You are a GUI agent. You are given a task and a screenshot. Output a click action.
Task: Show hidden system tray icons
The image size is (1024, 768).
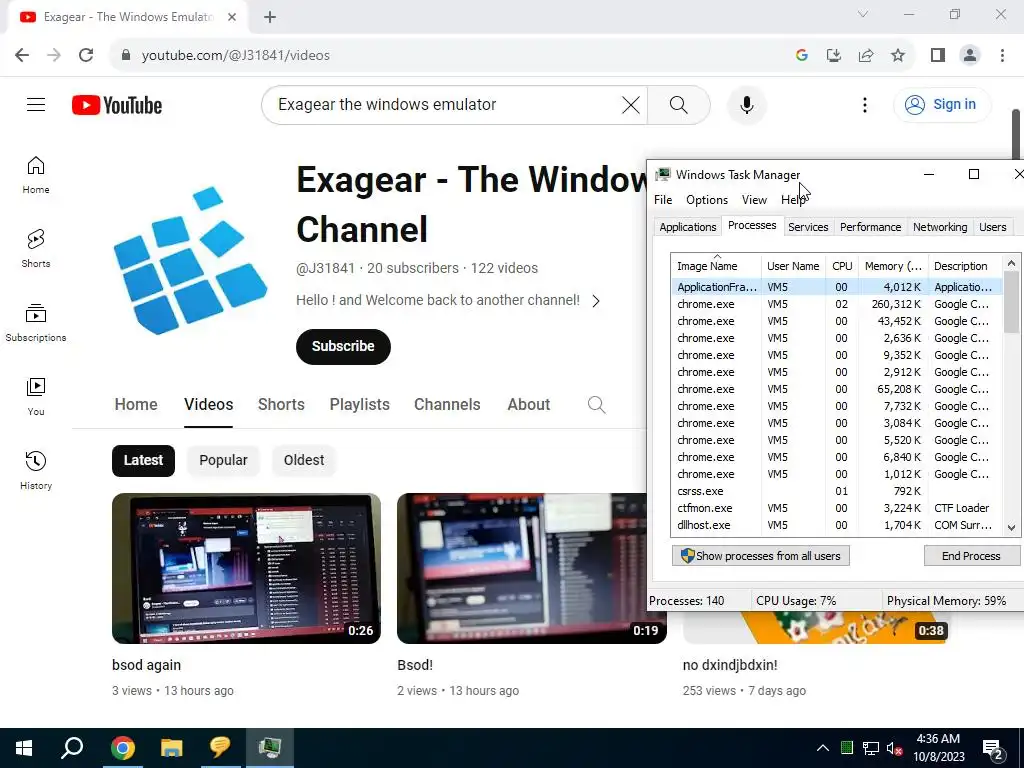(x=823, y=748)
